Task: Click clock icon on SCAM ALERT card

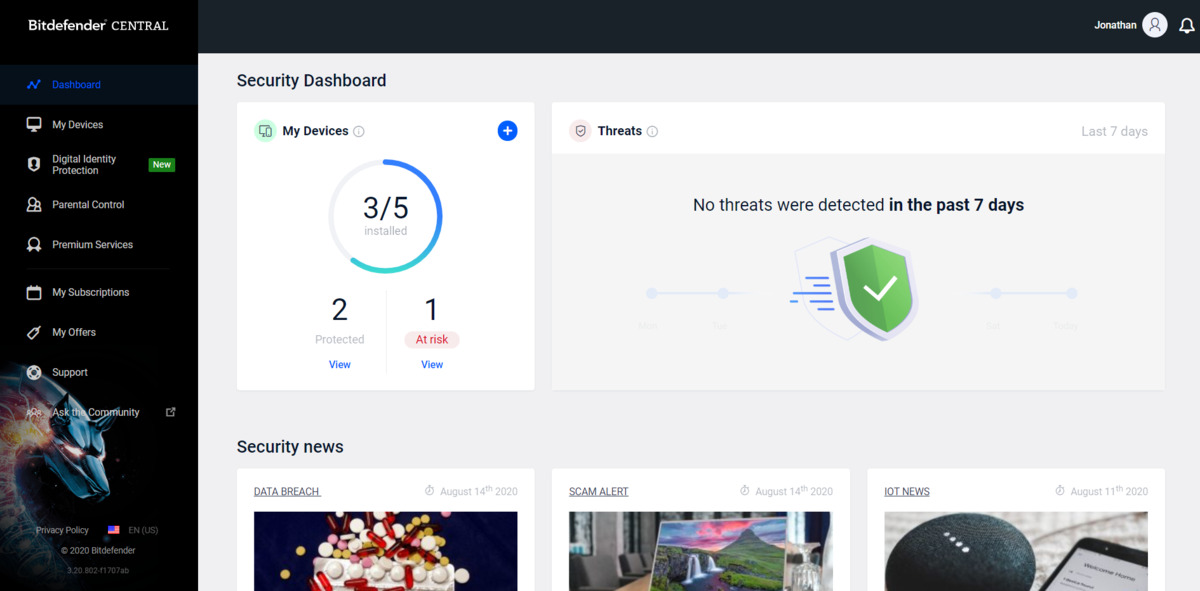Action: (745, 491)
